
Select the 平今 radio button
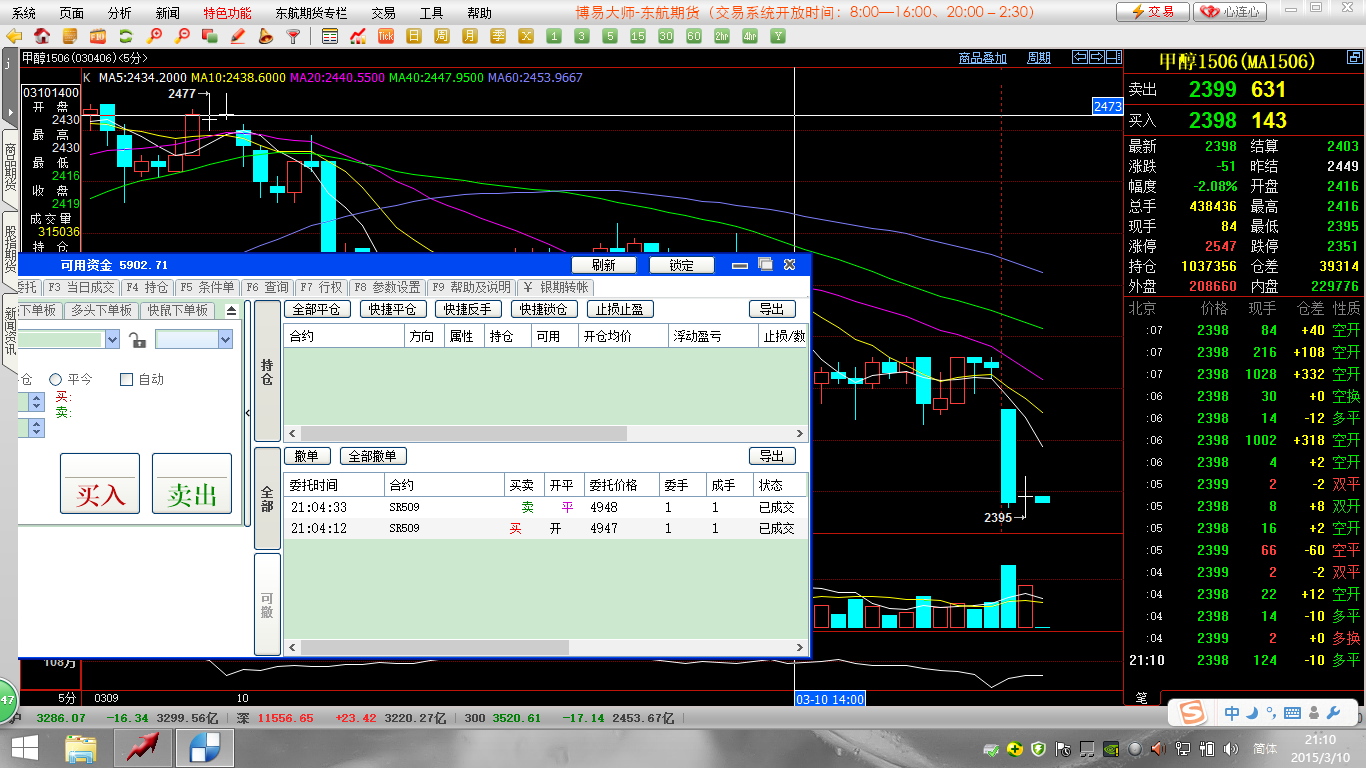point(56,379)
